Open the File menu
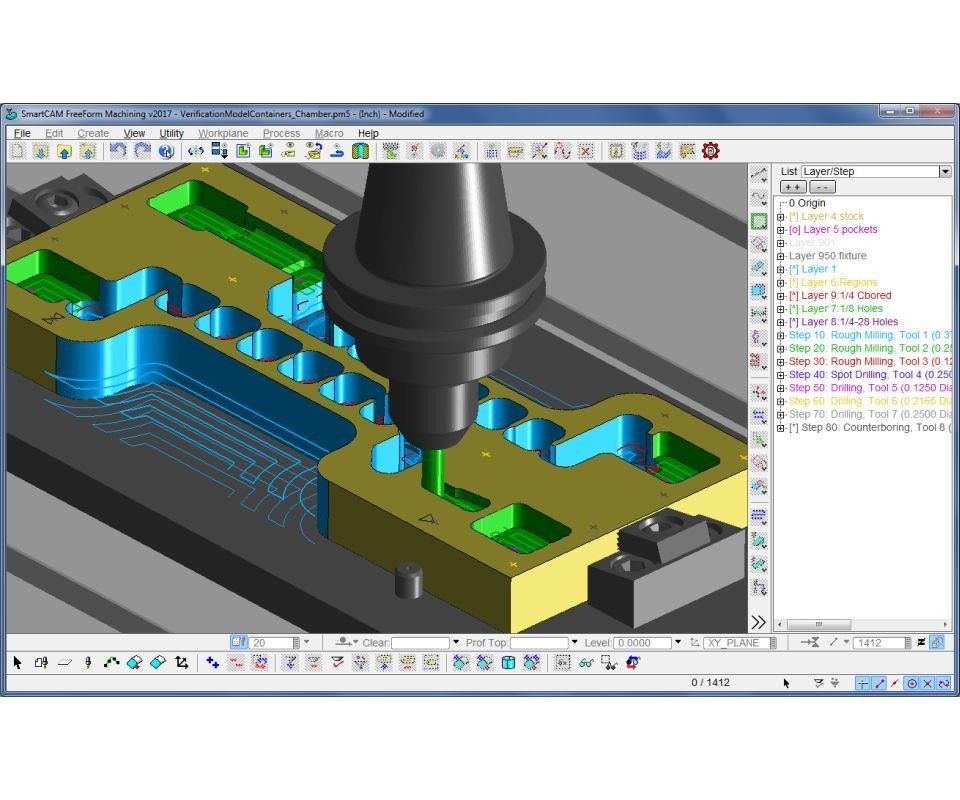 [22, 133]
